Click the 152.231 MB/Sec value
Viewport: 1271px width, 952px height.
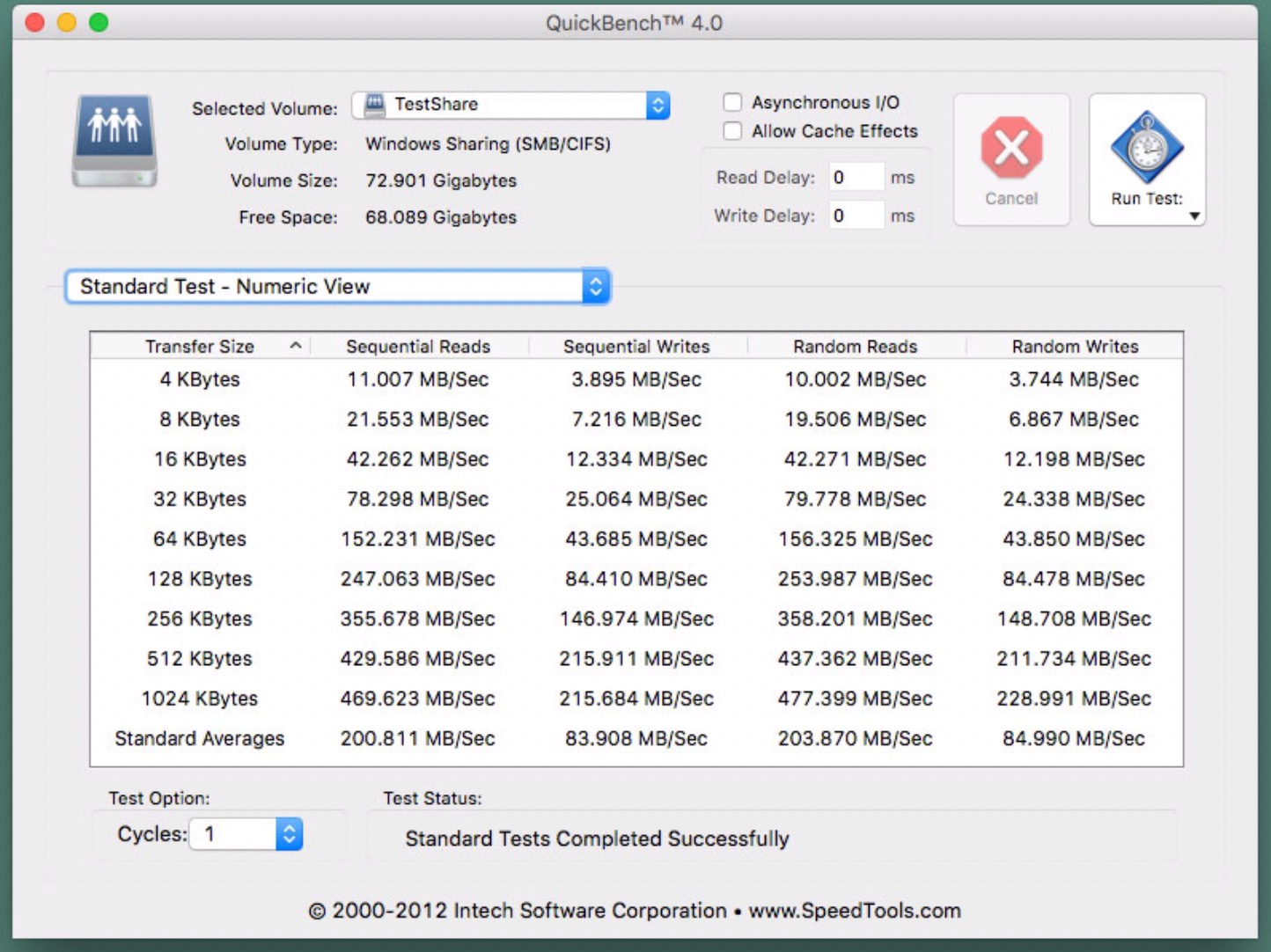(x=418, y=538)
